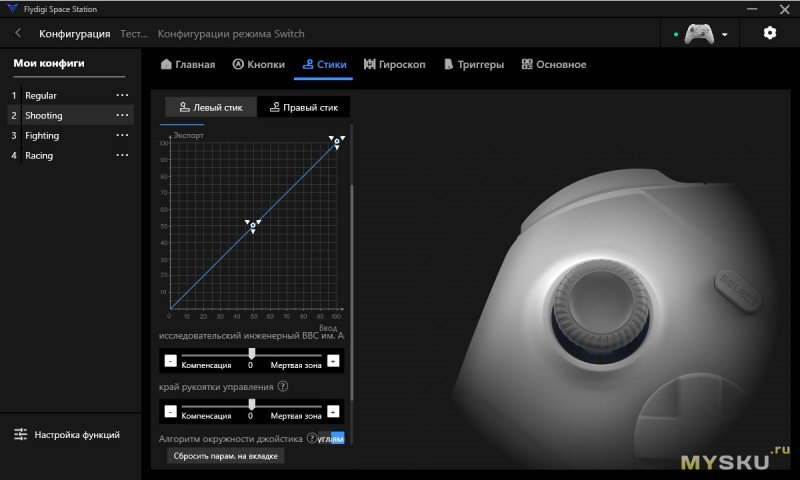Show help for Алгоритм окружности джойстика
This screenshot has width=800, height=480.
[x=312, y=438]
